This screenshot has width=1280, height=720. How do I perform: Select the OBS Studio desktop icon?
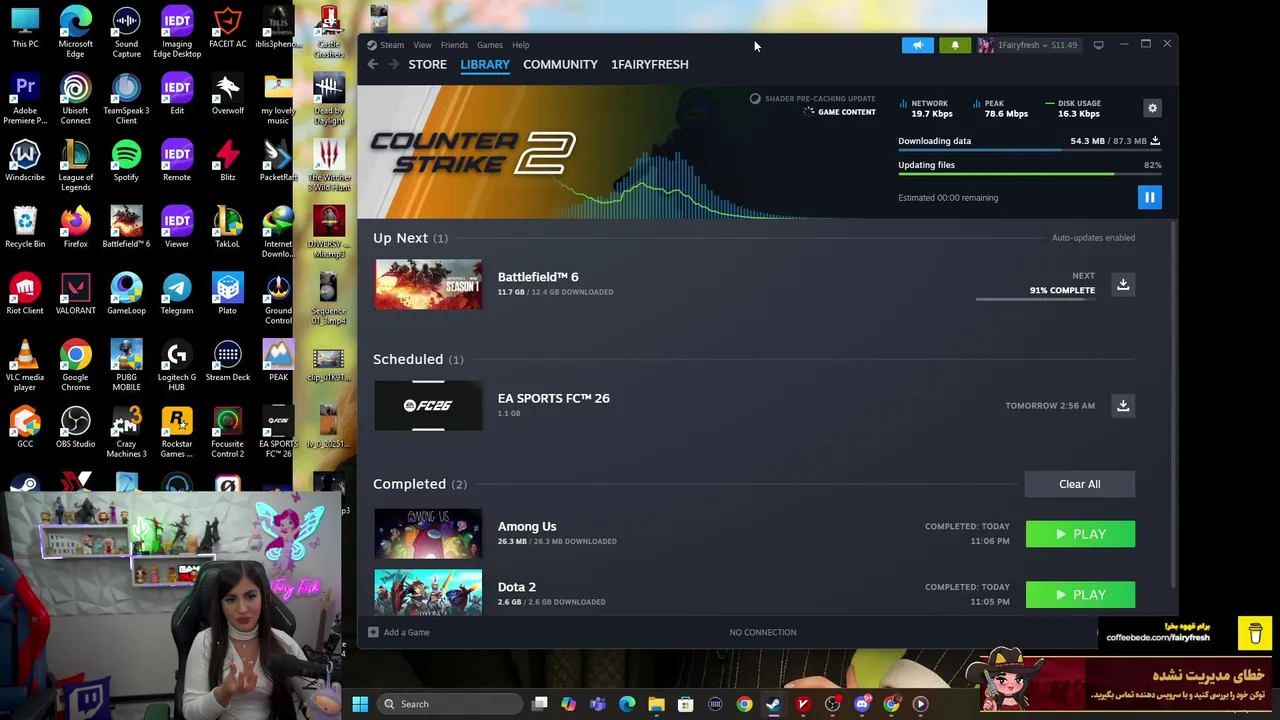[x=75, y=428]
